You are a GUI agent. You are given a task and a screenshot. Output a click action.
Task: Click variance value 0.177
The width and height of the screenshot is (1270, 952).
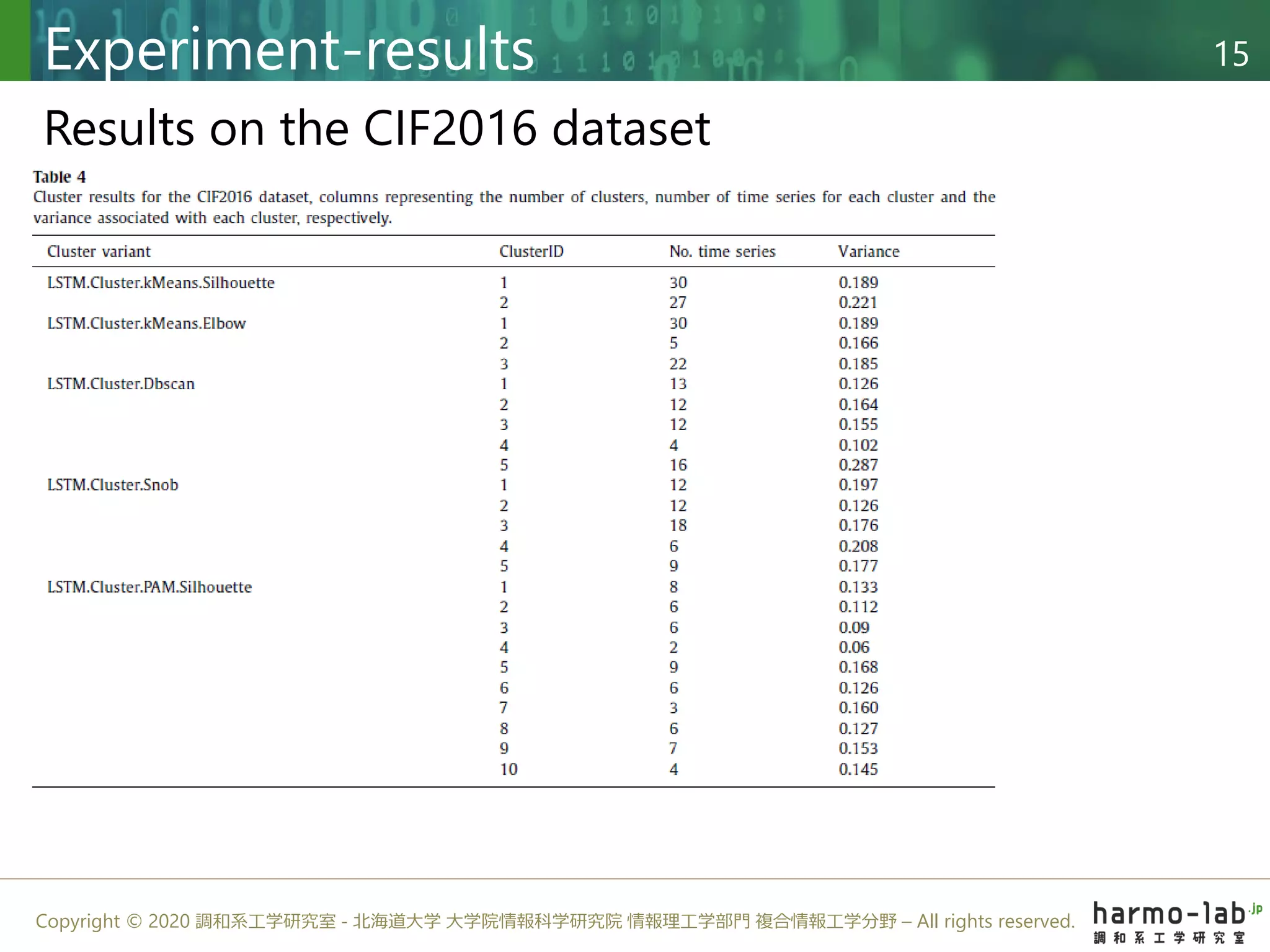(x=858, y=566)
